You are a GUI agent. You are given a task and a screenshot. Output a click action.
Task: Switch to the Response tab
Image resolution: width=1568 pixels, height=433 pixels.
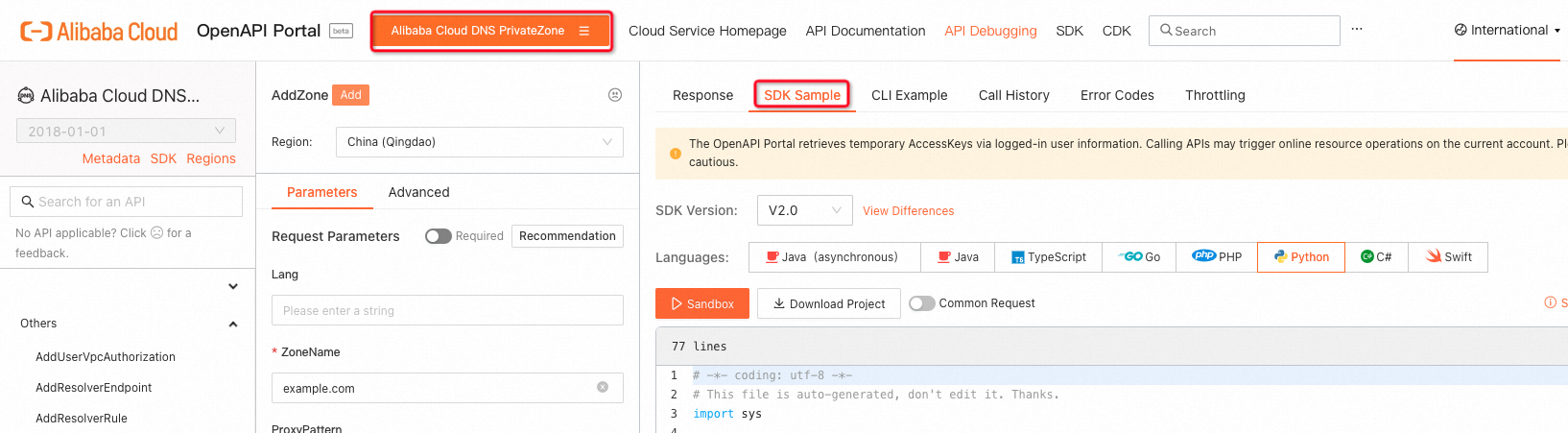tap(702, 95)
